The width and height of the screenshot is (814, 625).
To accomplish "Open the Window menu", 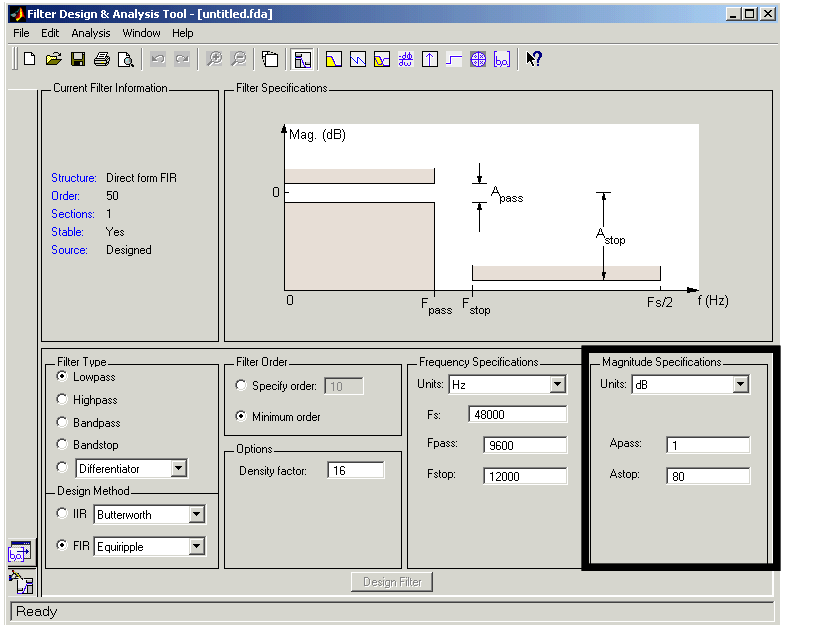I will pos(141,33).
